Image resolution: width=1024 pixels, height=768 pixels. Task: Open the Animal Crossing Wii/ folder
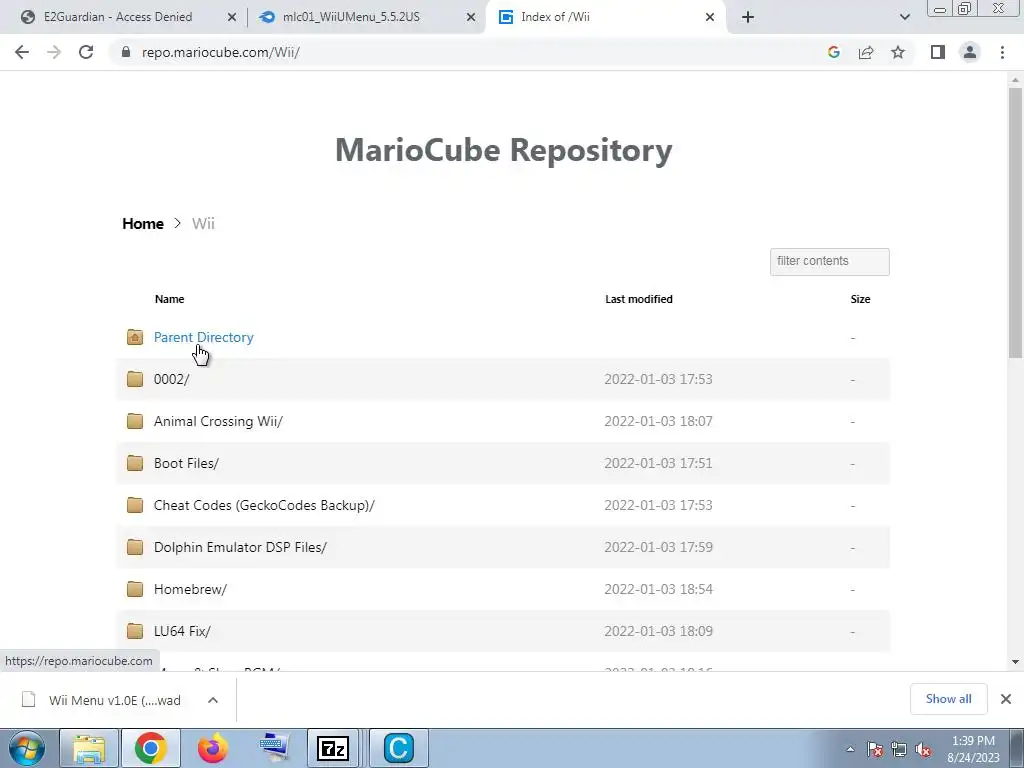[x=218, y=421]
